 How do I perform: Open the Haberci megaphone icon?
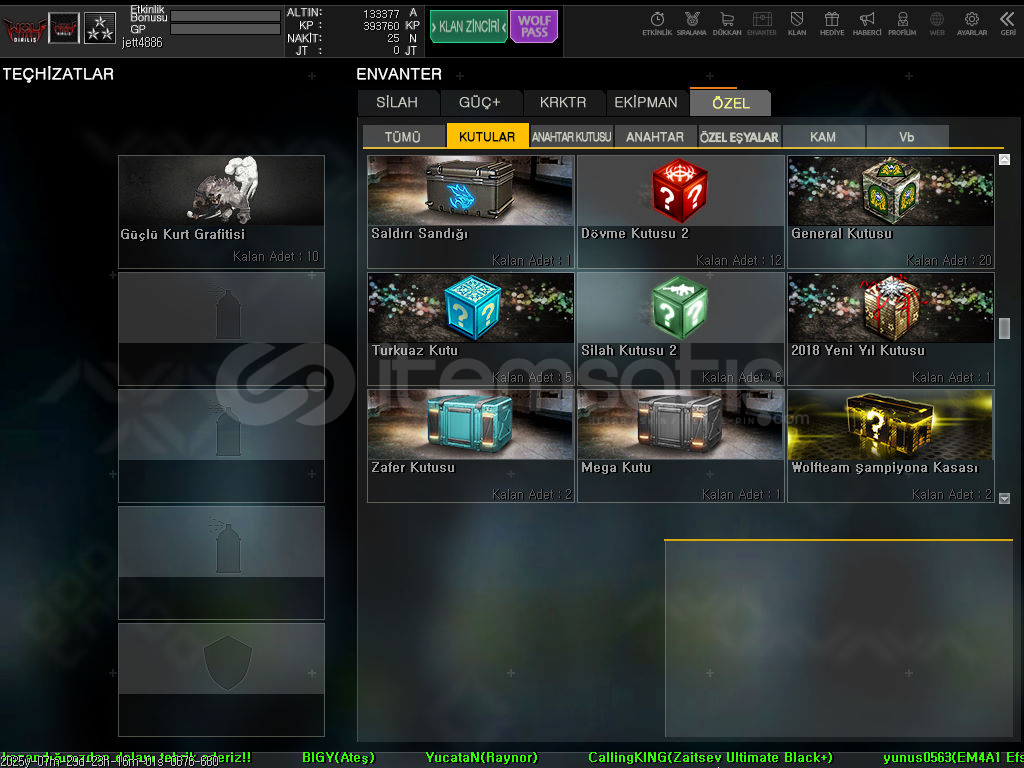867,24
